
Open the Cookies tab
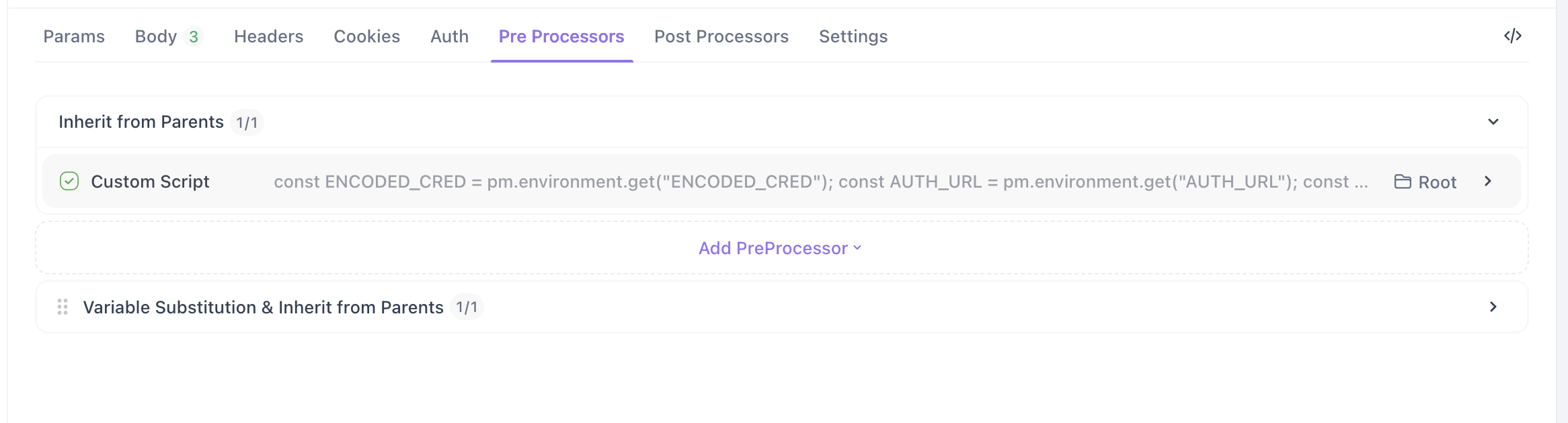[x=366, y=36]
